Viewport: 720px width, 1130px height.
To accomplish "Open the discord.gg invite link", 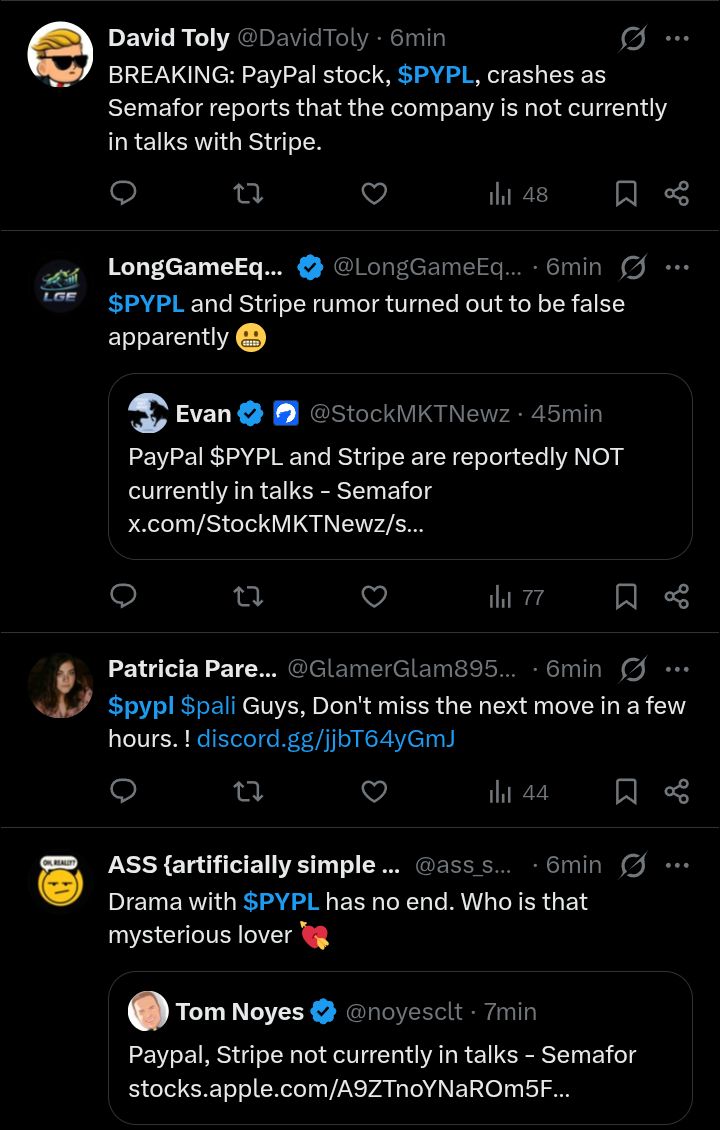I will [326, 739].
